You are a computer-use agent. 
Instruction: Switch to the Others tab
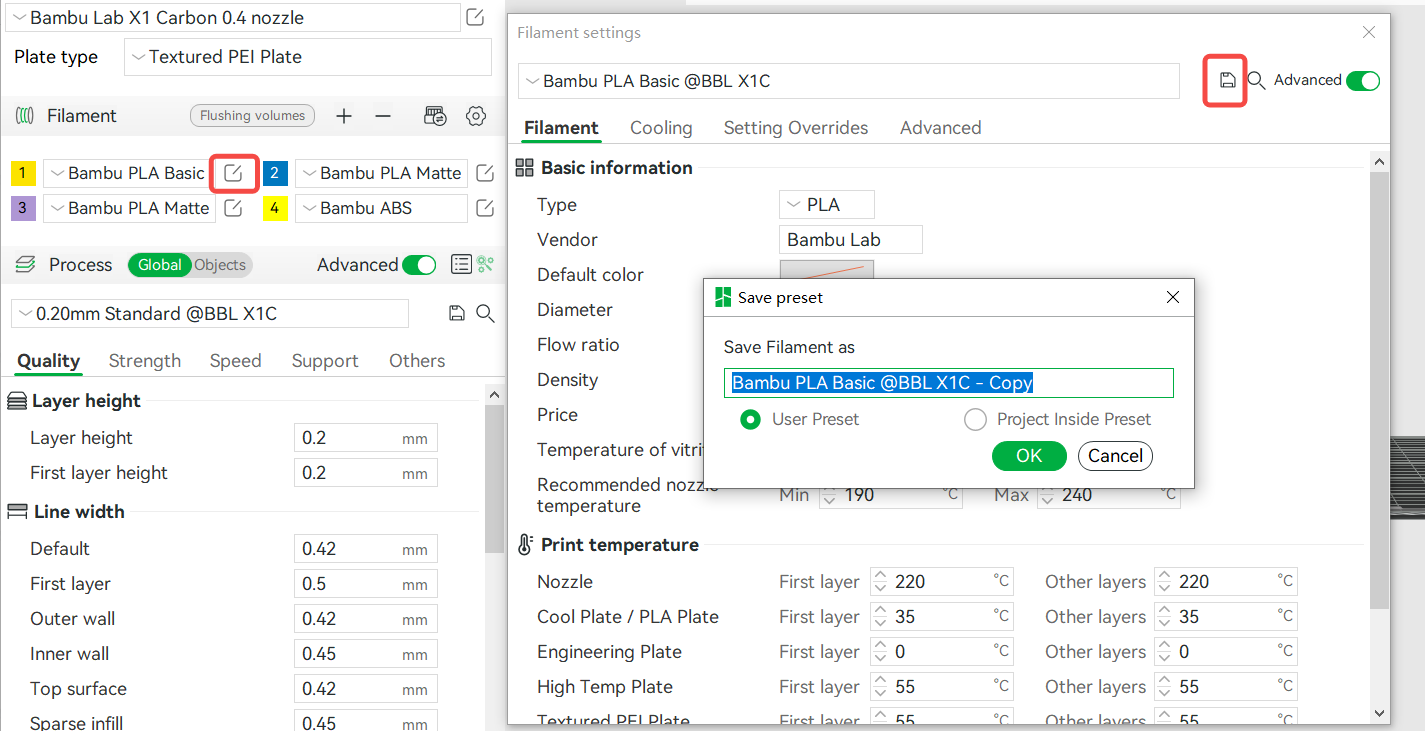point(417,361)
